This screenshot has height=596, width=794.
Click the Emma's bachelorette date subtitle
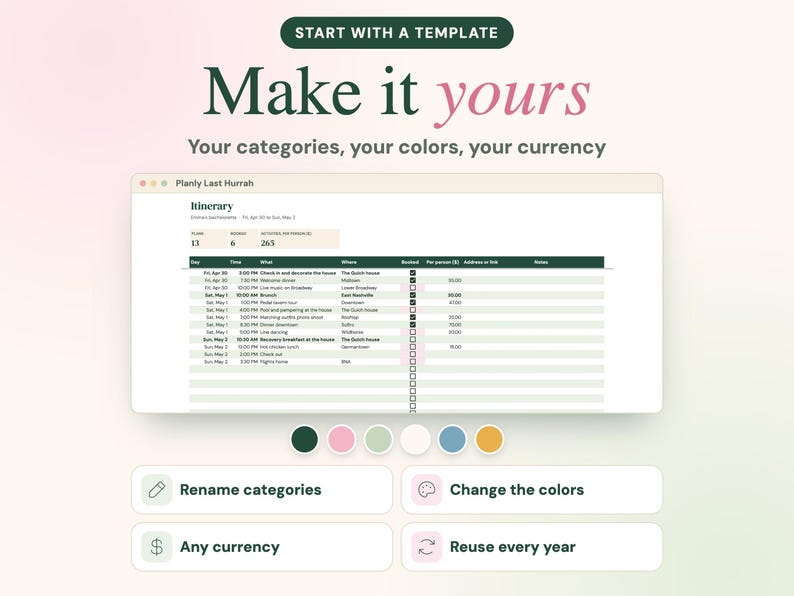243,217
